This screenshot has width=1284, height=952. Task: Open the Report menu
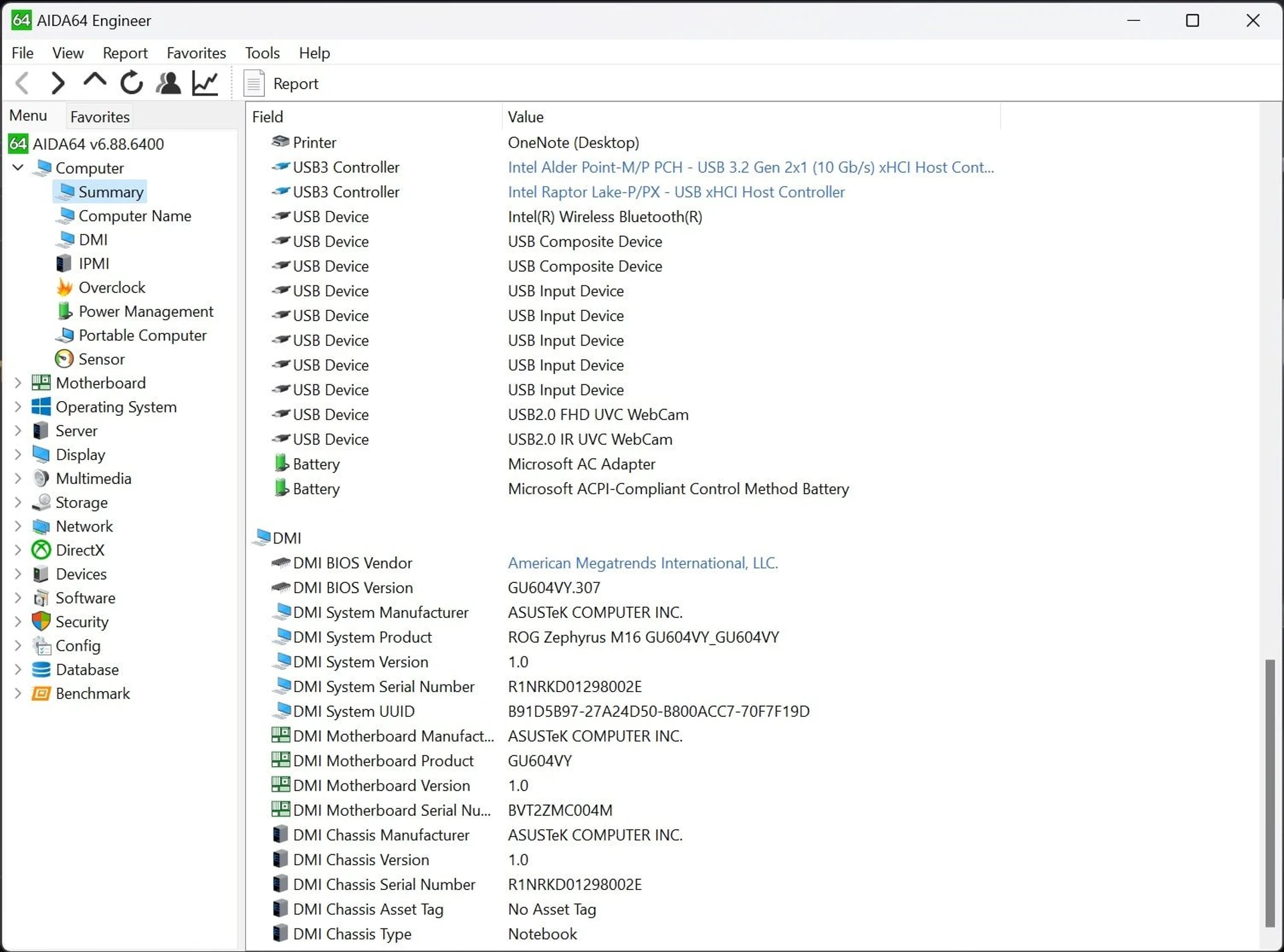coord(125,53)
